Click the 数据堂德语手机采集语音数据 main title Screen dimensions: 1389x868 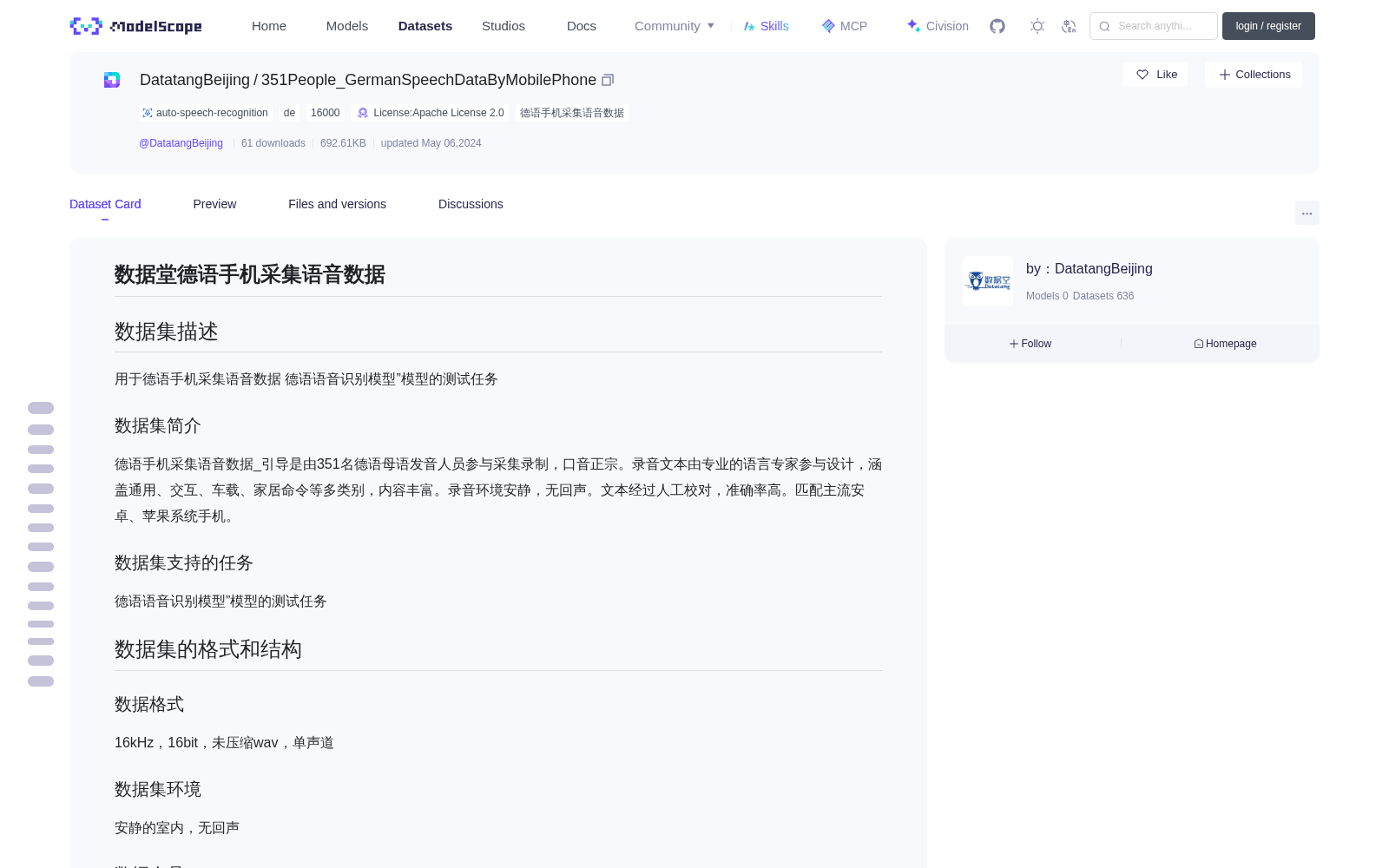[x=250, y=274]
